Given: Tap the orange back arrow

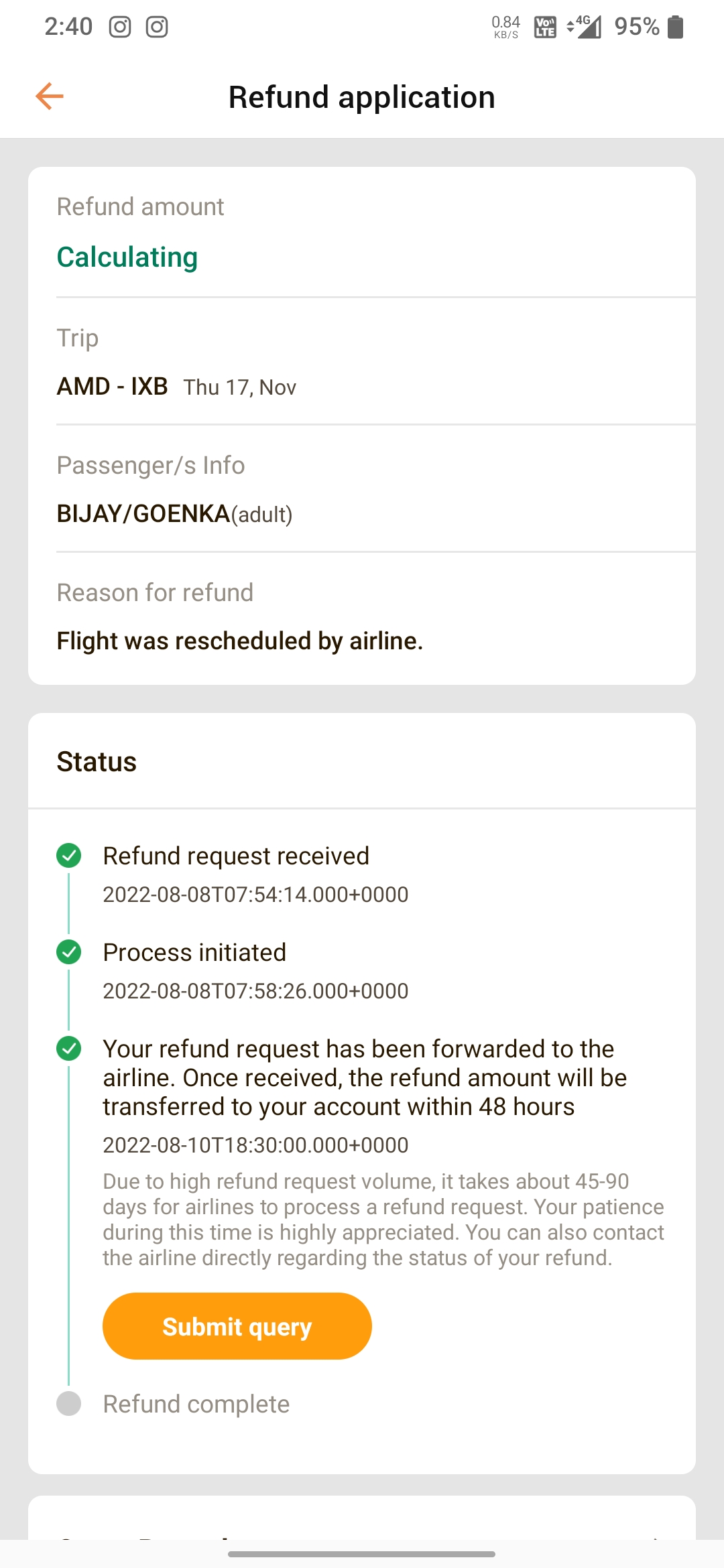Looking at the screenshot, I should (50, 96).
